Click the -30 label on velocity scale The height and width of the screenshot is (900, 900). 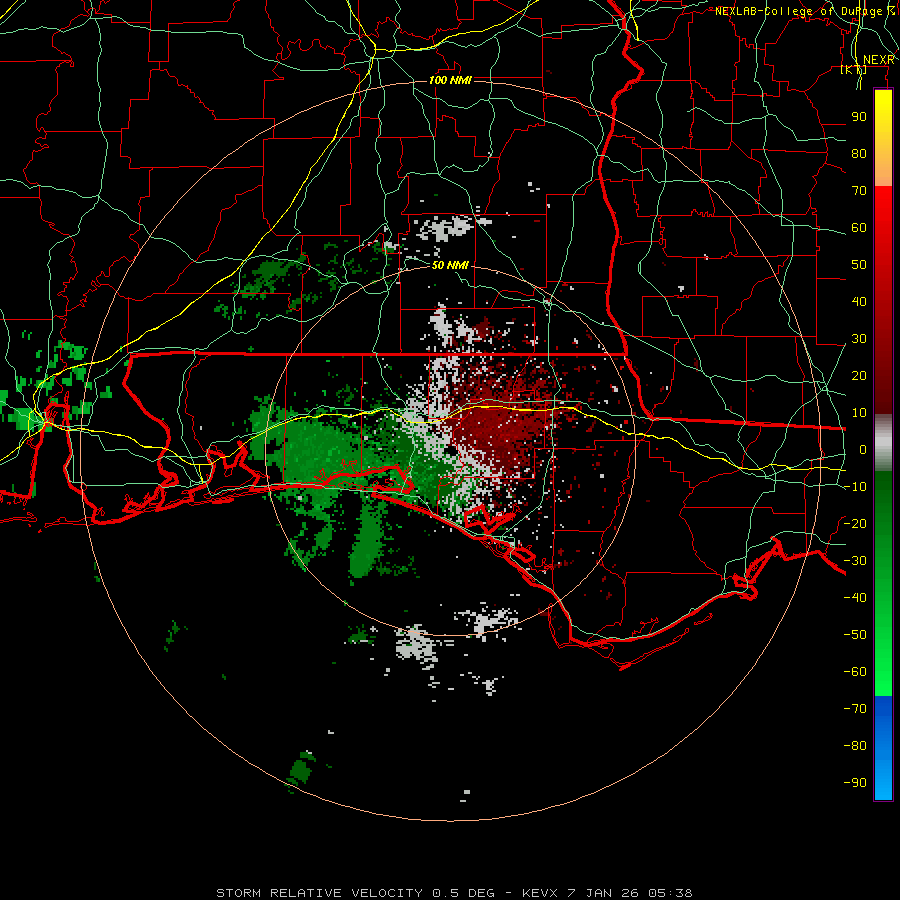[x=855, y=561]
